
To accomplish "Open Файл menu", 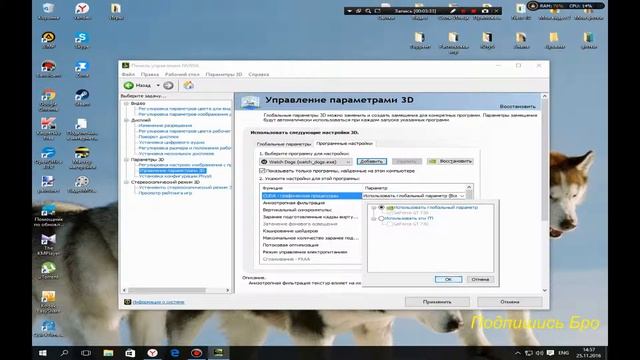I will click(128, 74).
